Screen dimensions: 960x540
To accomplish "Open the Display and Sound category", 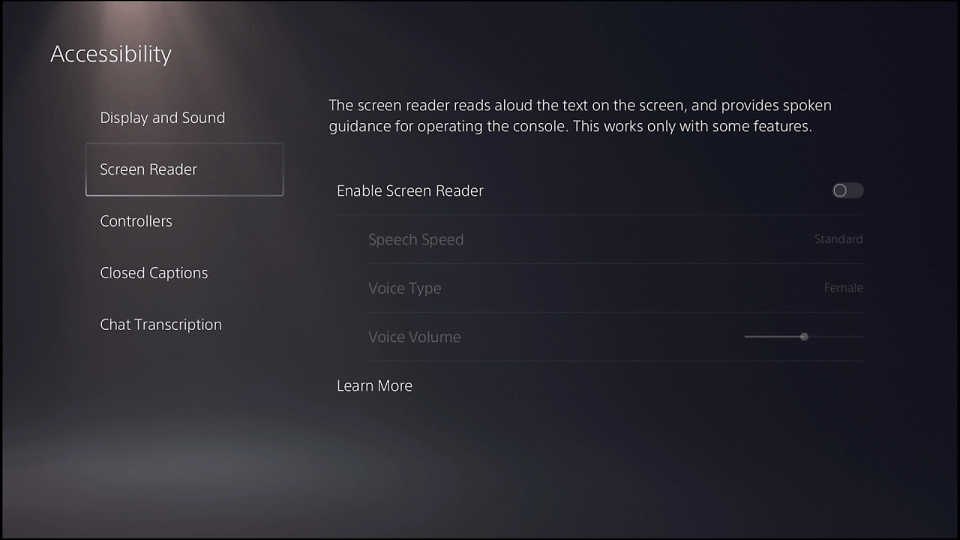I will click(162, 118).
